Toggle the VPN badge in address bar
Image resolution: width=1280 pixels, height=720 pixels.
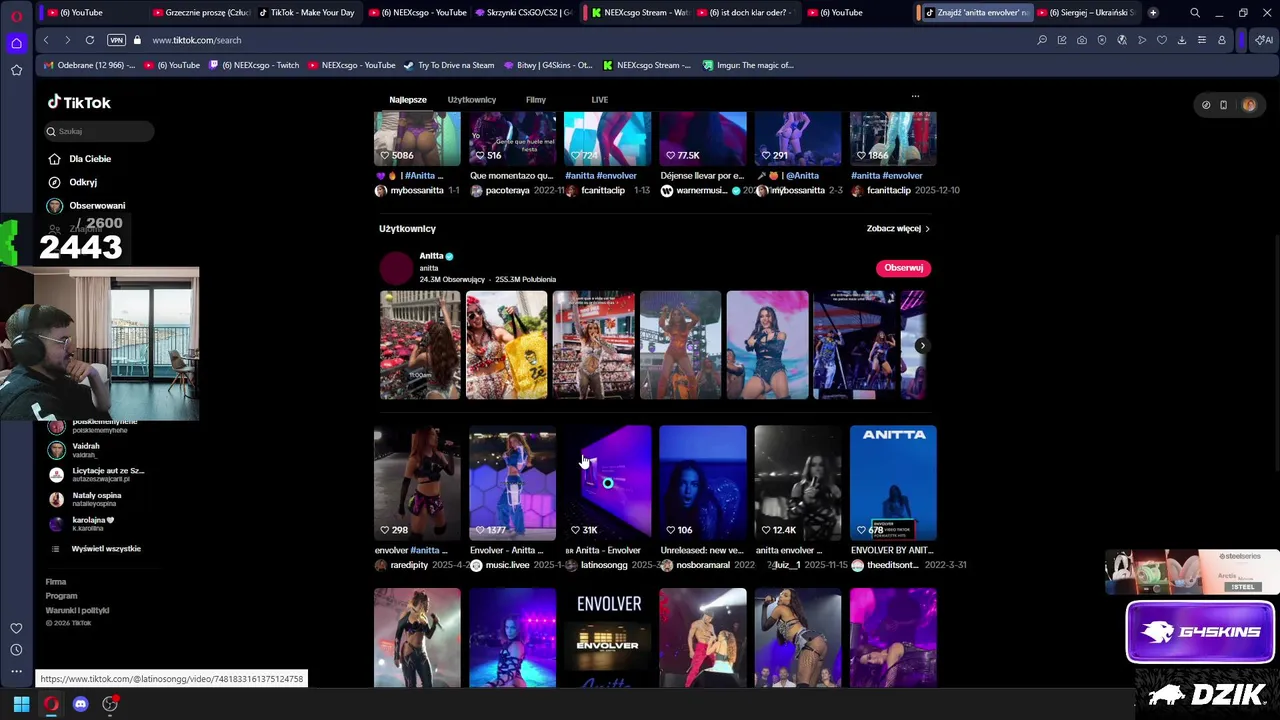[x=116, y=40]
